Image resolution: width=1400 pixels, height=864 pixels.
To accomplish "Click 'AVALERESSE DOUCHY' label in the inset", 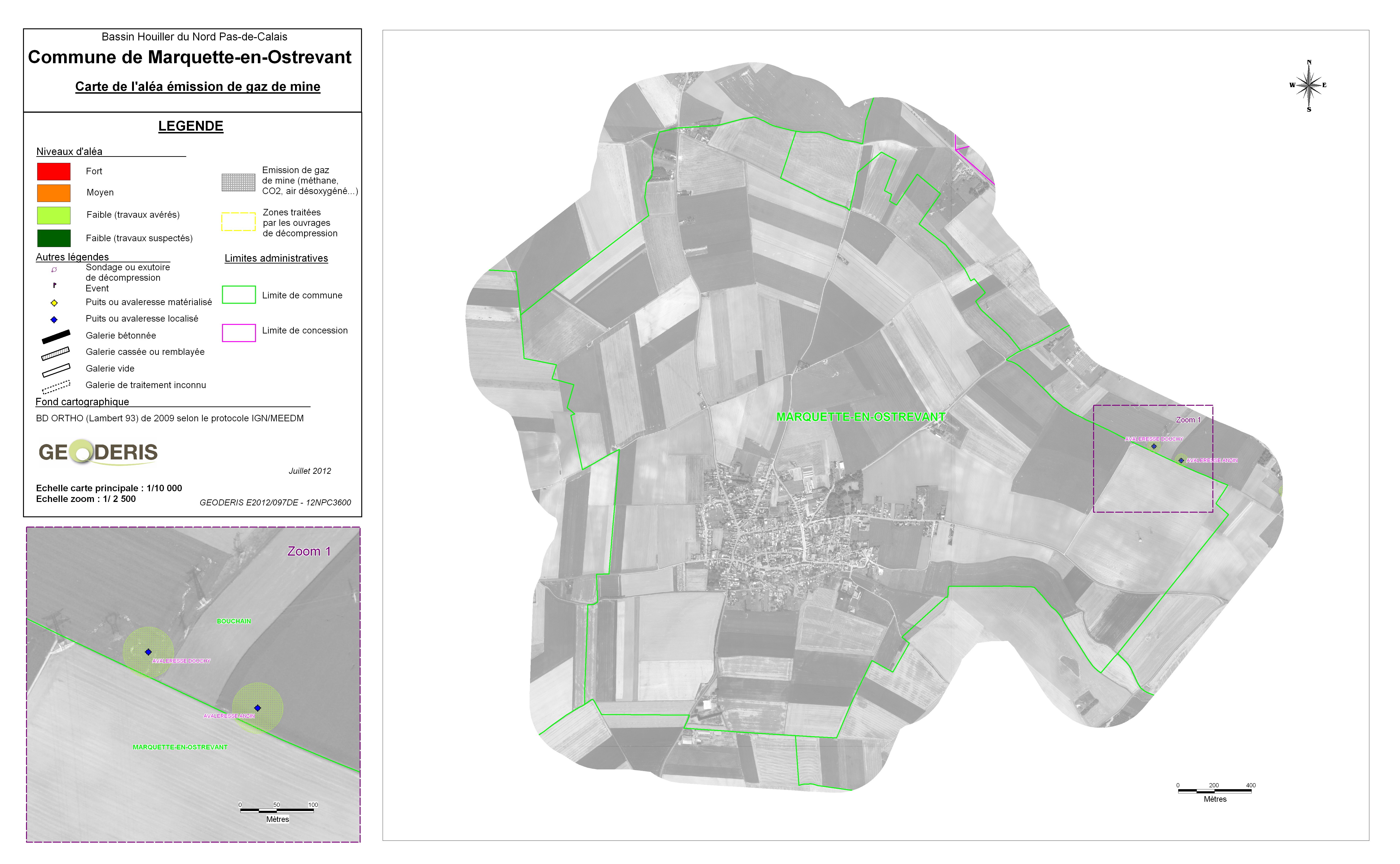I will click(181, 661).
